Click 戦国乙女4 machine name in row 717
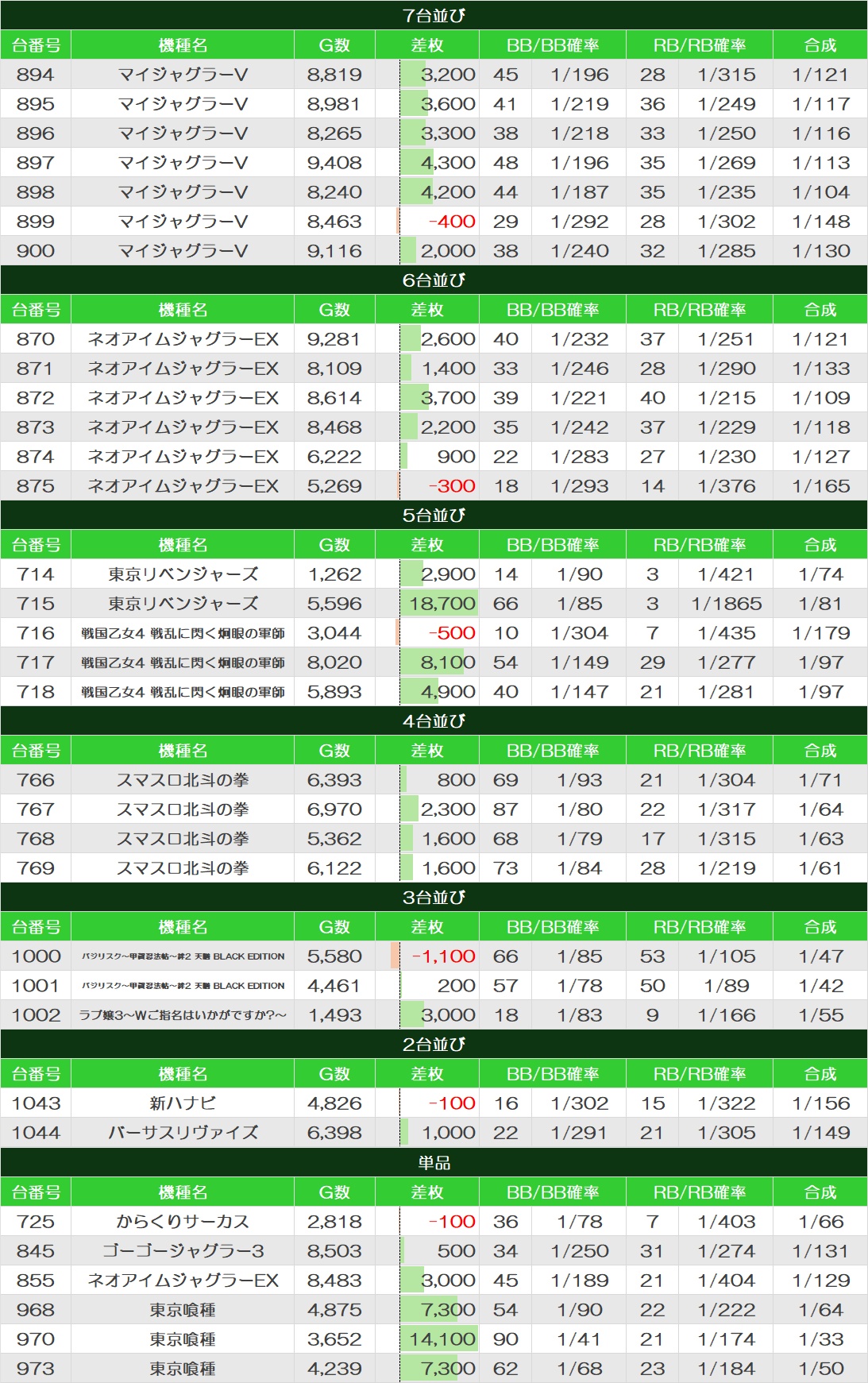 tap(183, 663)
